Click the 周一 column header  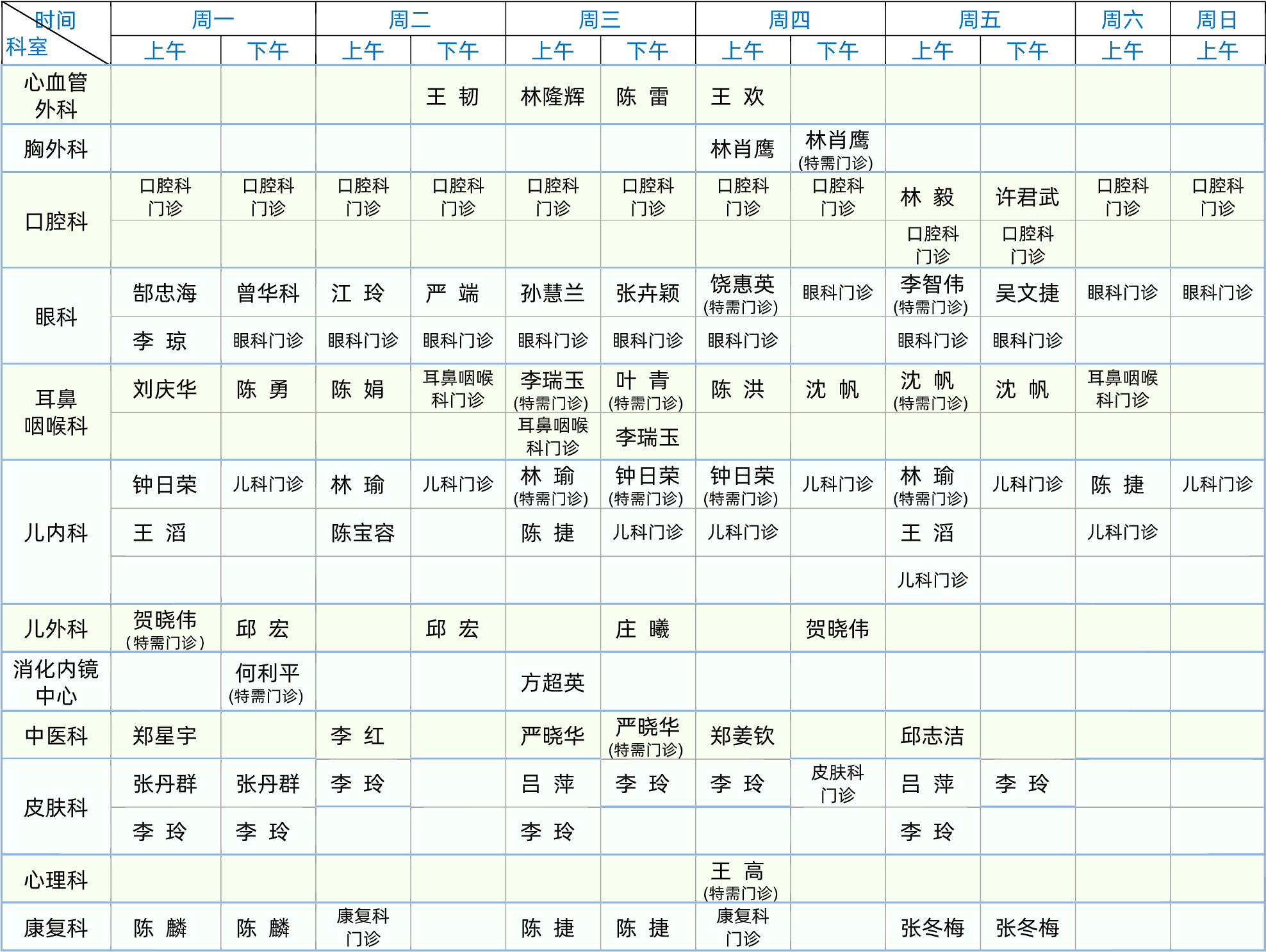pyautogui.click(x=213, y=19)
